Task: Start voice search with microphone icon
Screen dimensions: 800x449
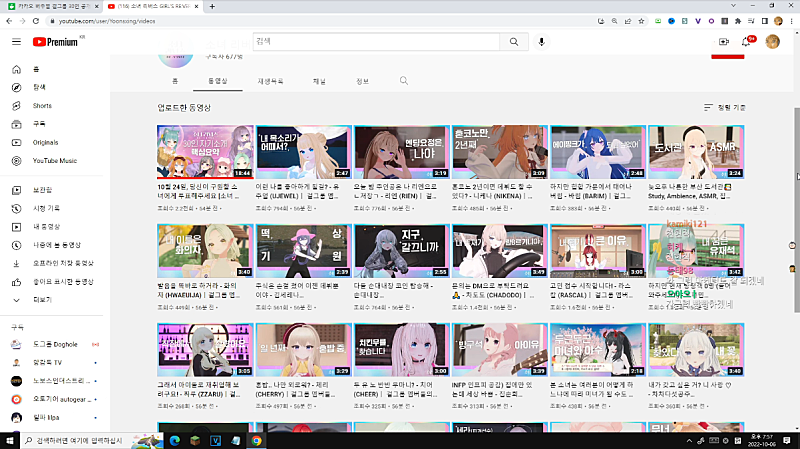Action: coord(542,42)
